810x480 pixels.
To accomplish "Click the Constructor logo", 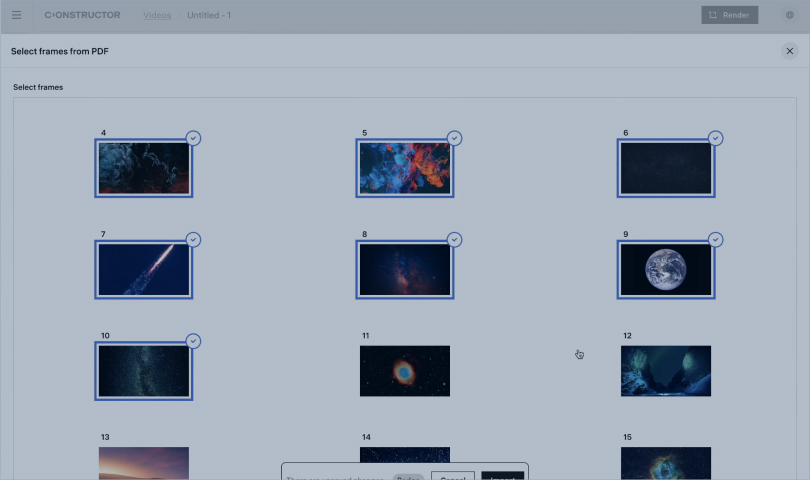I will [x=82, y=15].
